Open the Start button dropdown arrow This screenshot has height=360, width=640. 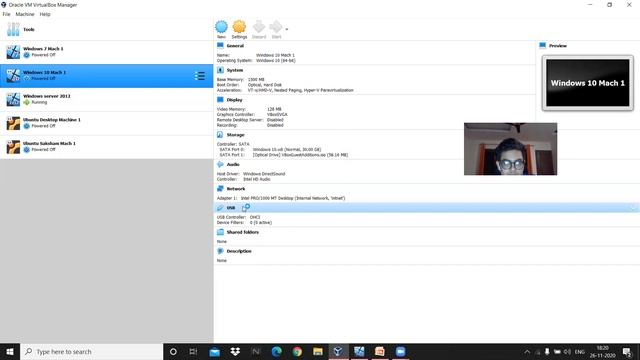pyautogui.click(x=287, y=29)
